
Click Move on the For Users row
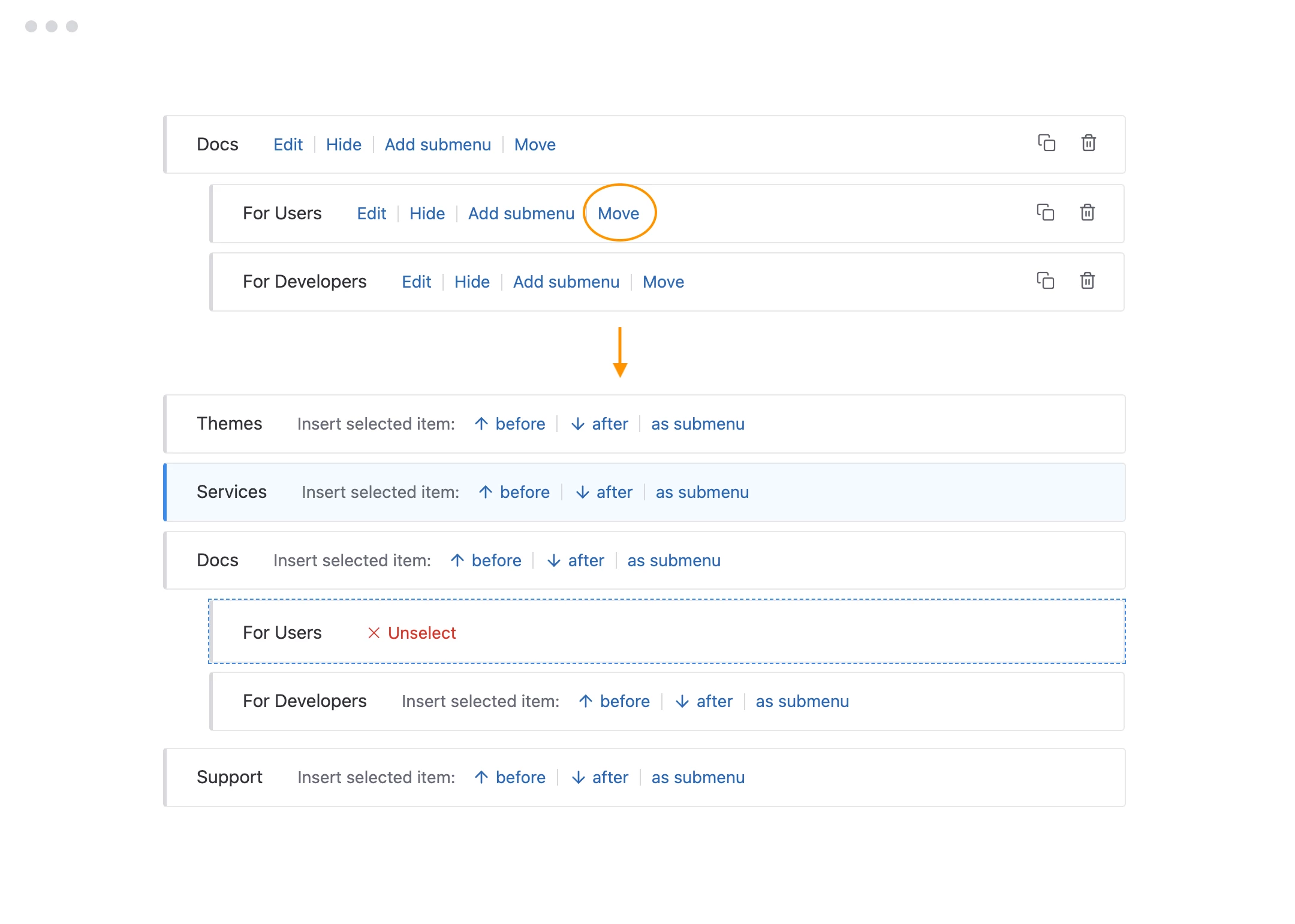click(618, 213)
